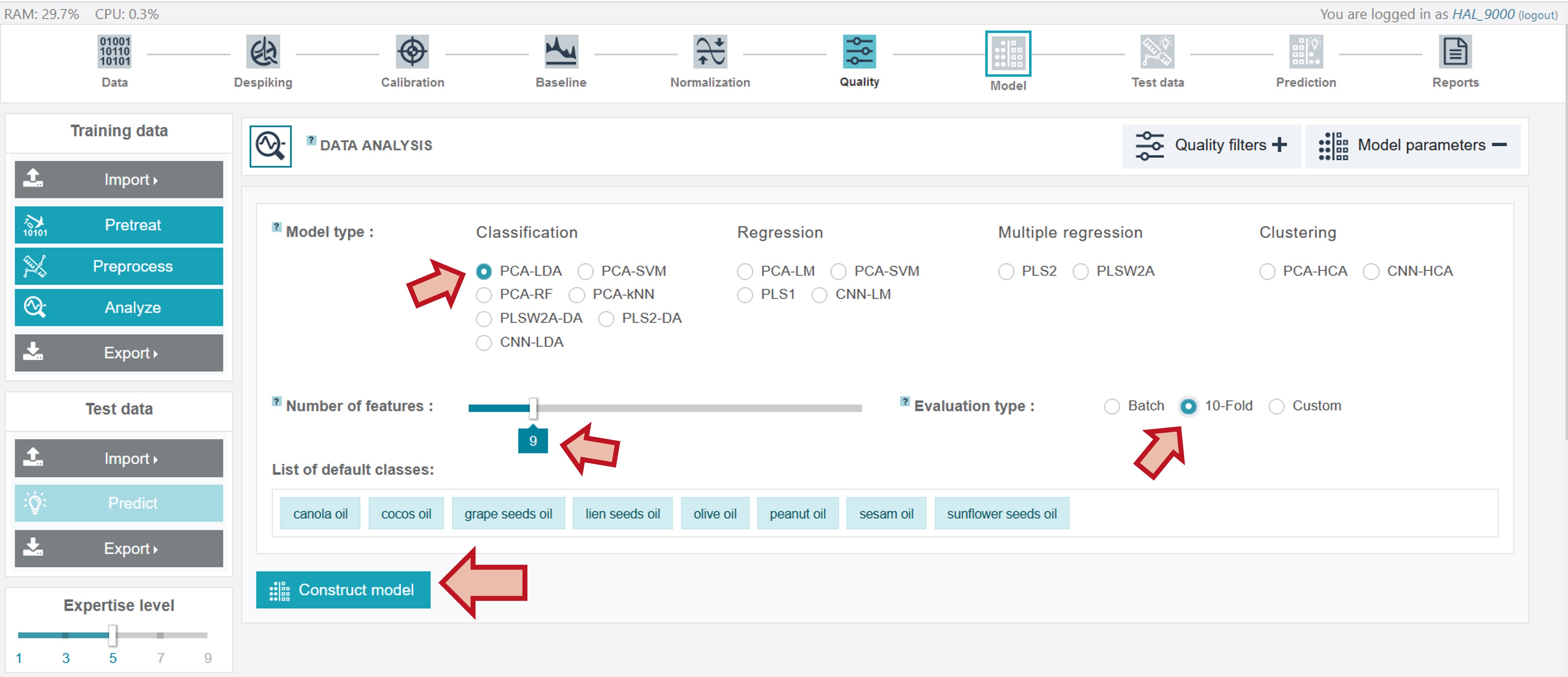Open the Despiking step icon
The image size is (1568, 677).
pyautogui.click(x=263, y=52)
